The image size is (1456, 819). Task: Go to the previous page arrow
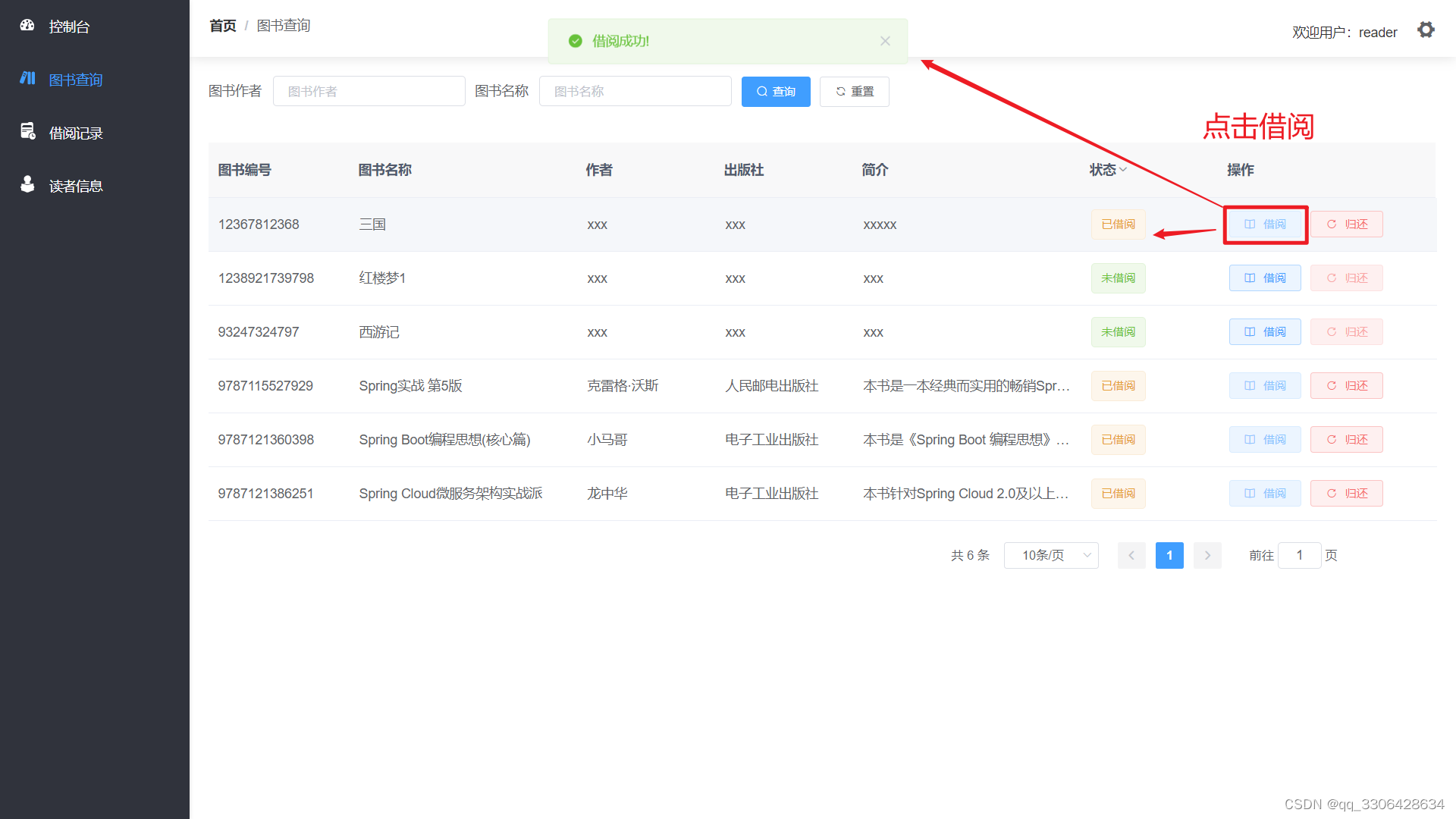(x=1131, y=555)
